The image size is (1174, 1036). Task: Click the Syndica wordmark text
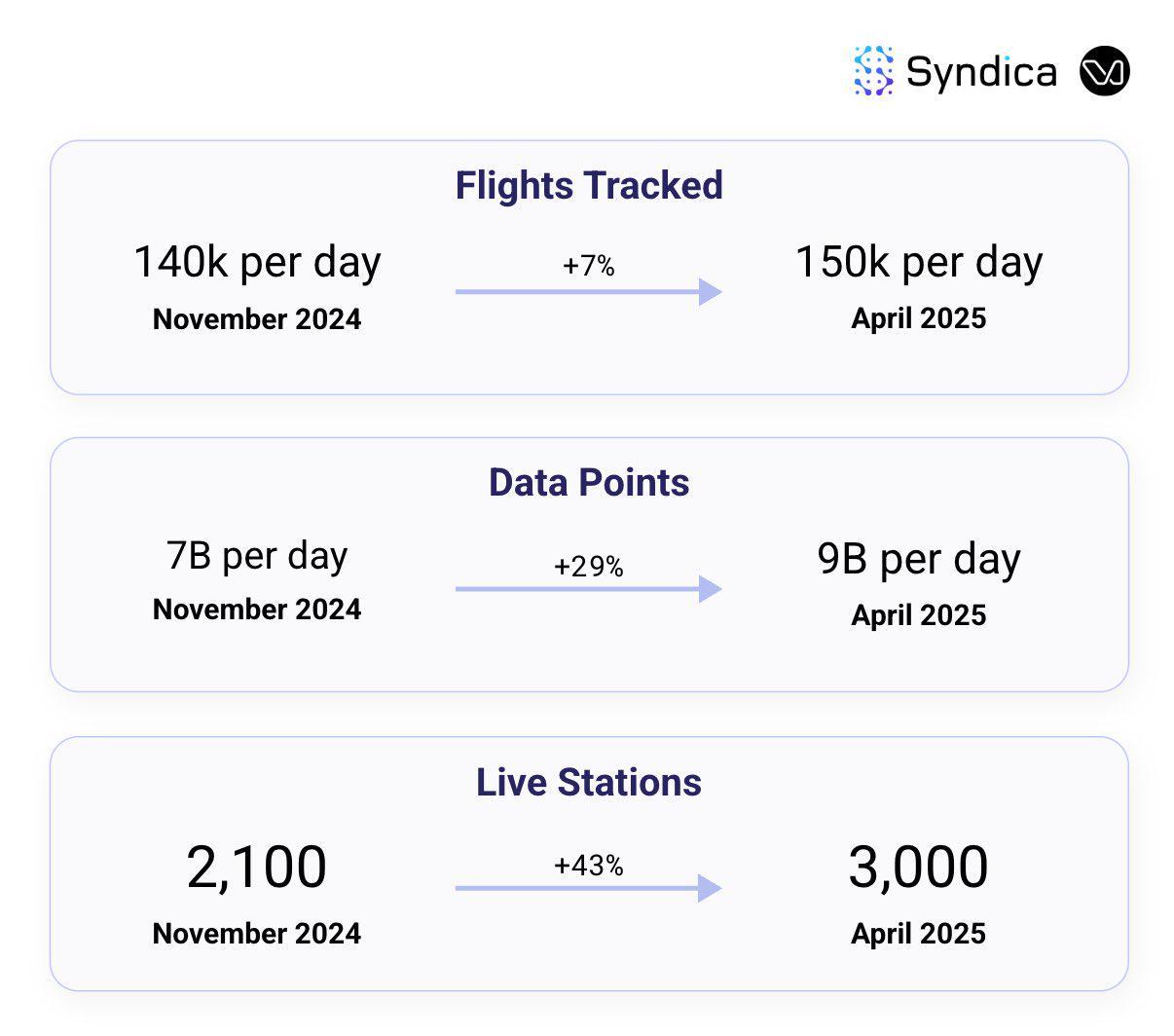pos(981,72)
